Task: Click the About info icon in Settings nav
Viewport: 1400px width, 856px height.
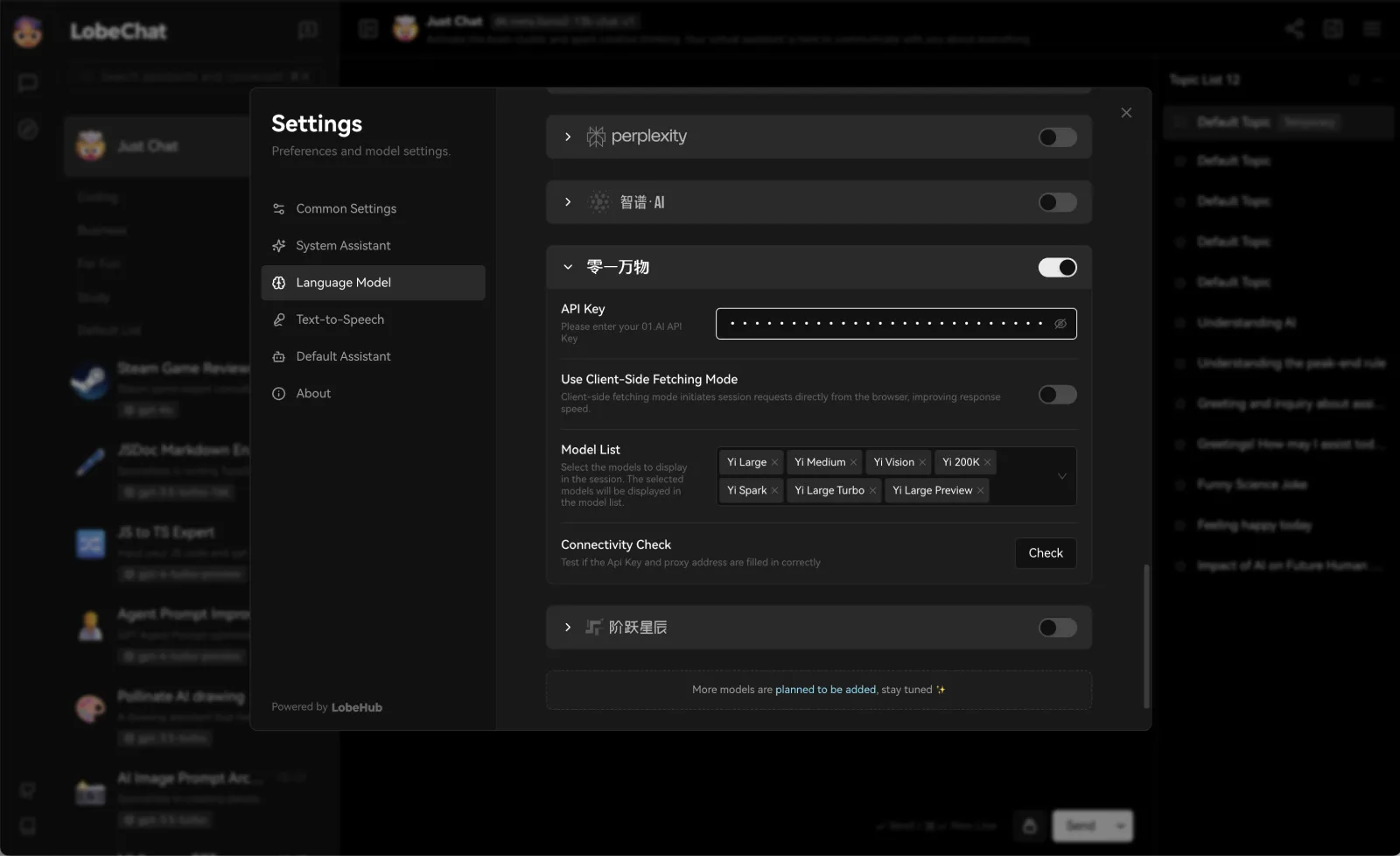Action: coord(278,393)
